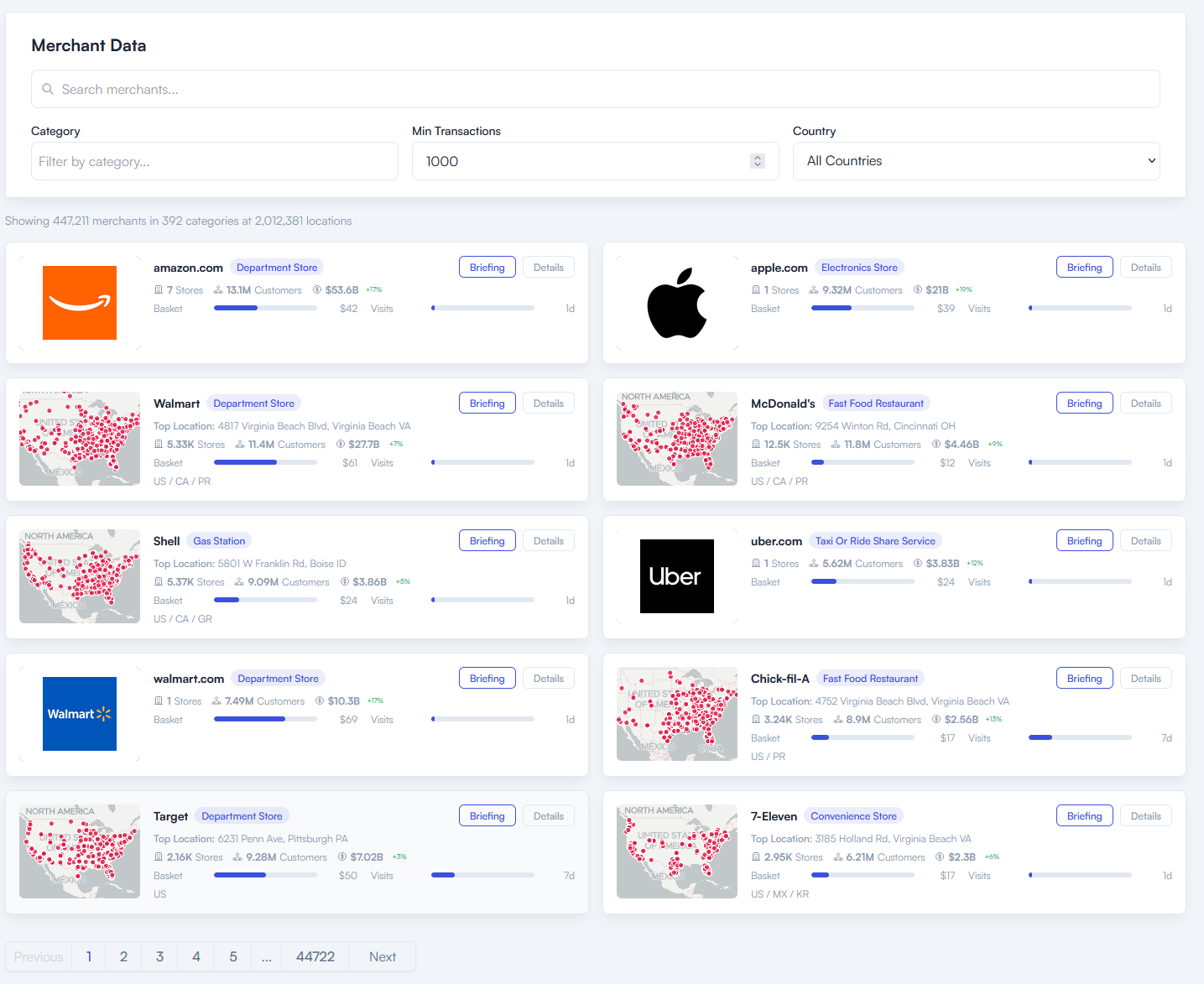Click the walmart.com logo image
1204x984 pixels.
pyautogui.click(x=80, y=714)
